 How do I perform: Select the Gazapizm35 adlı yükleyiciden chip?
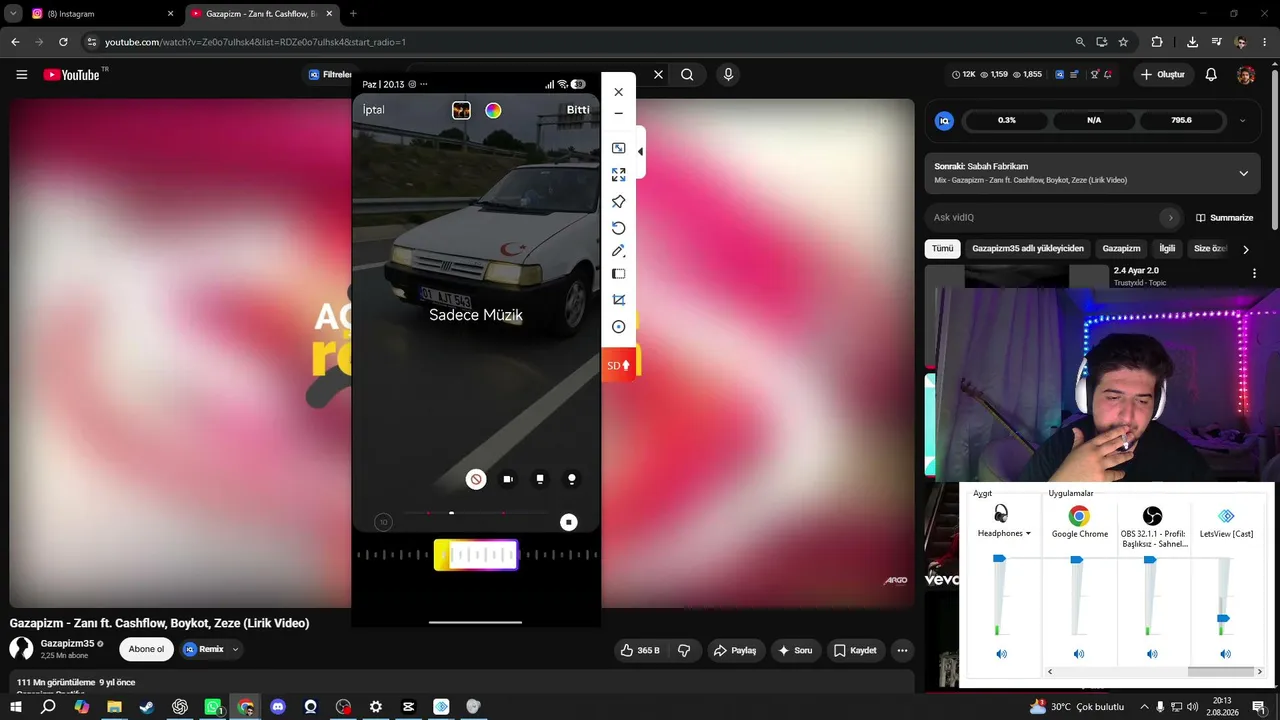click(x=1028, y=249)
